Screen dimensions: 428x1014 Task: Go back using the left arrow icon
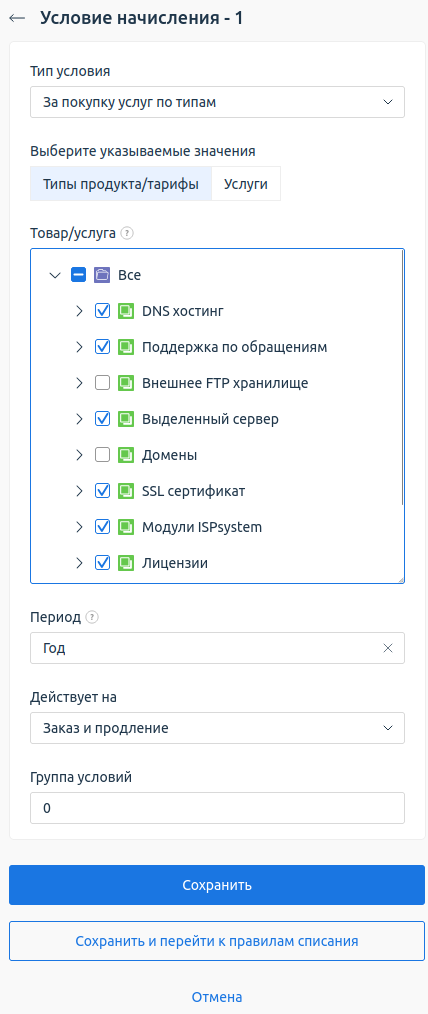tap(17, 18)
